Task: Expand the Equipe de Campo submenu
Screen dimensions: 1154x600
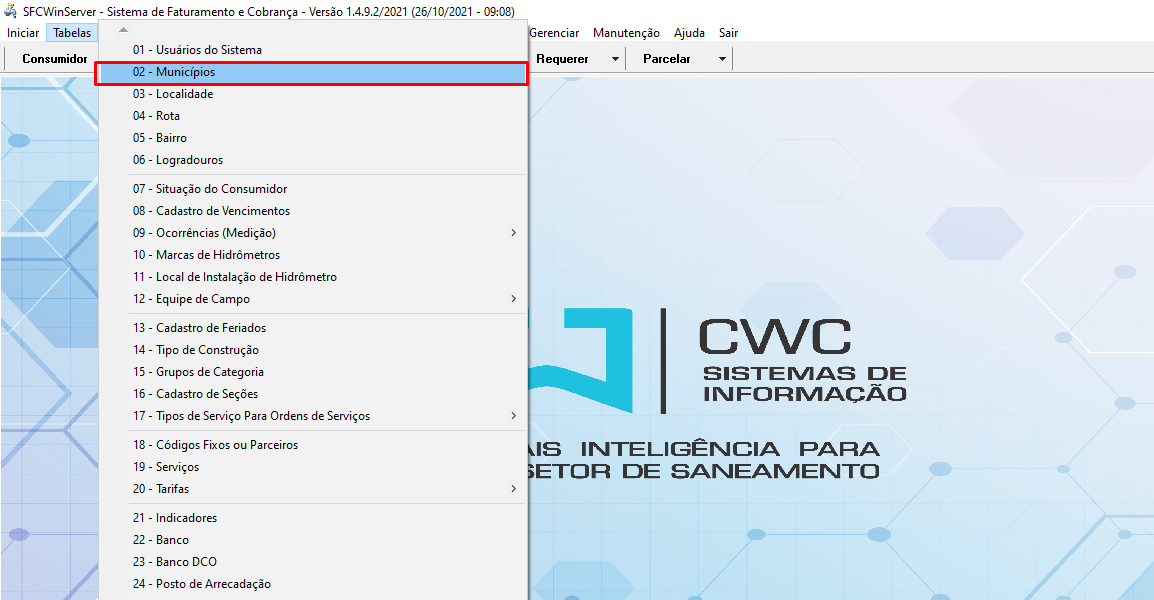Action: [513, 298]
